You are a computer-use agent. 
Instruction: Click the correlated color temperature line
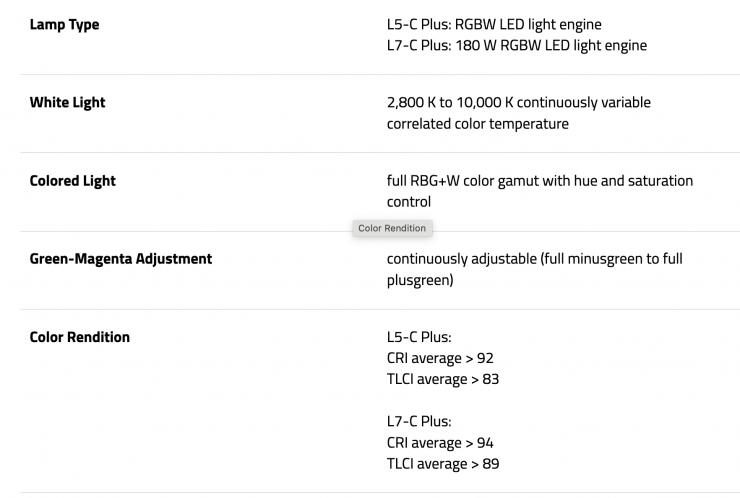coord(477,124)
